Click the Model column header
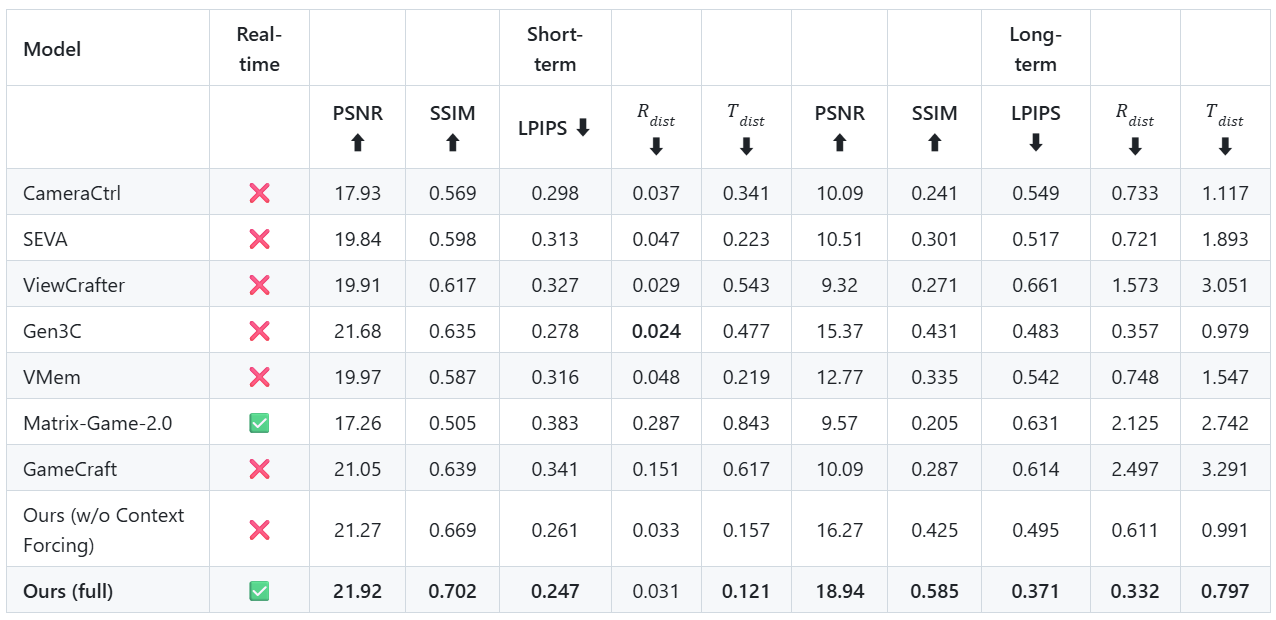The height and width of the screenshot is (620, 1276). click(x=52, y=49)
